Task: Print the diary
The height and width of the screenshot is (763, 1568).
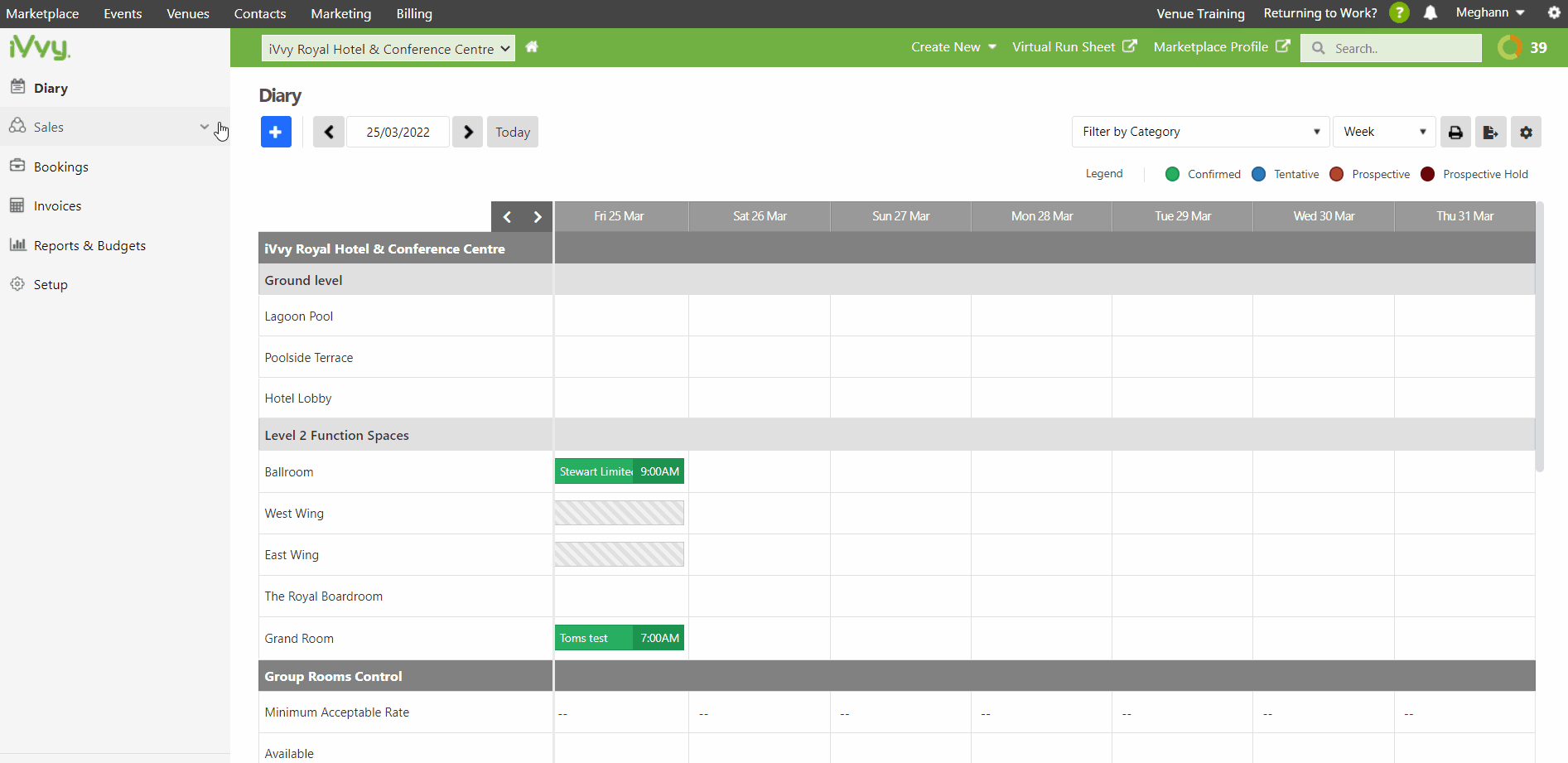Action: pyautogui.click(x=1455, y=132)
